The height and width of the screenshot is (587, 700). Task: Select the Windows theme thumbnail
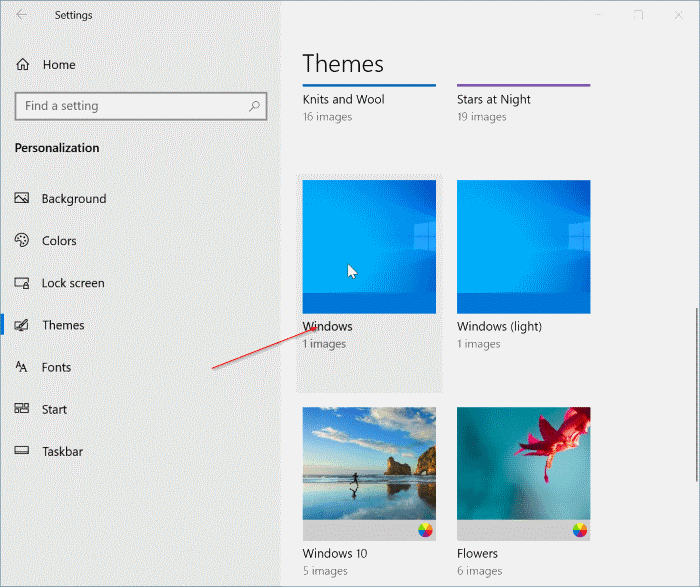[x=369, y=247]
